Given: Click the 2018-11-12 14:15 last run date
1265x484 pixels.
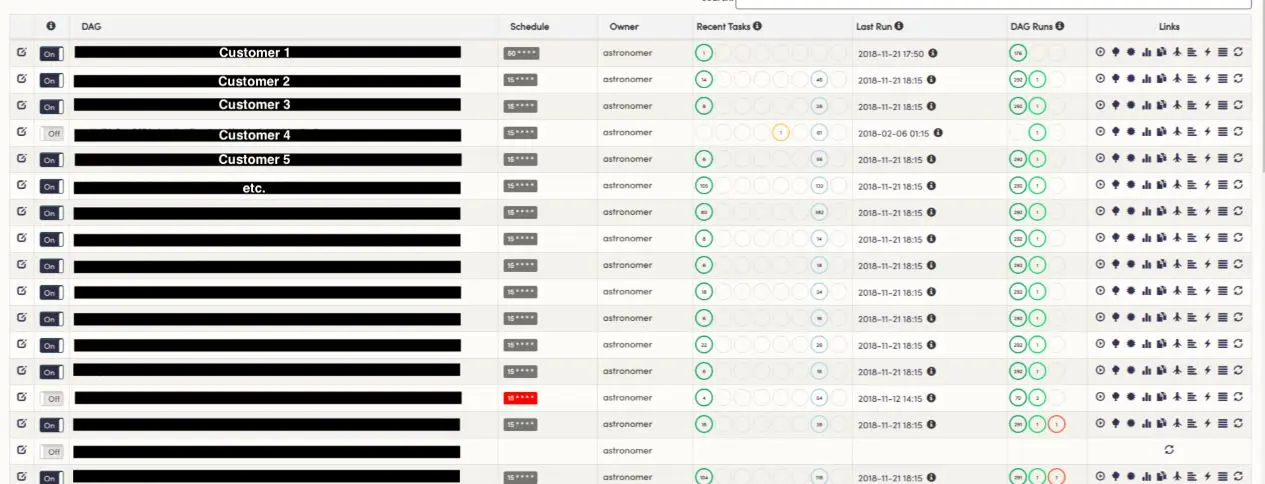Looking at the screenshot, I should coord(891,397).
